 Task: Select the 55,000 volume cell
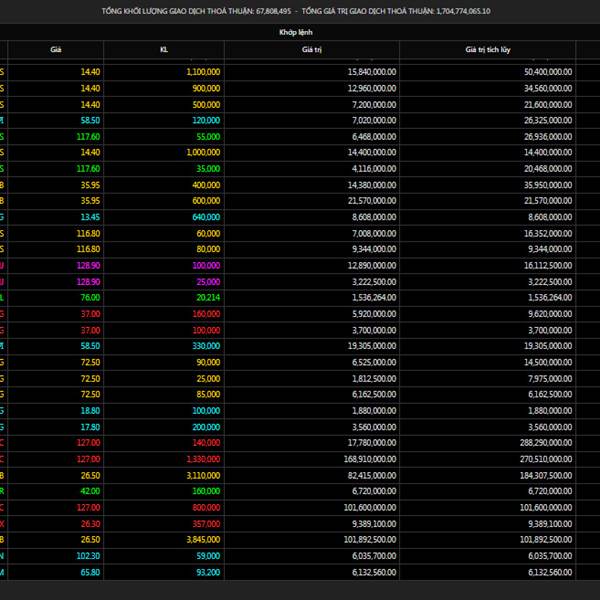(x=208, y=137)
